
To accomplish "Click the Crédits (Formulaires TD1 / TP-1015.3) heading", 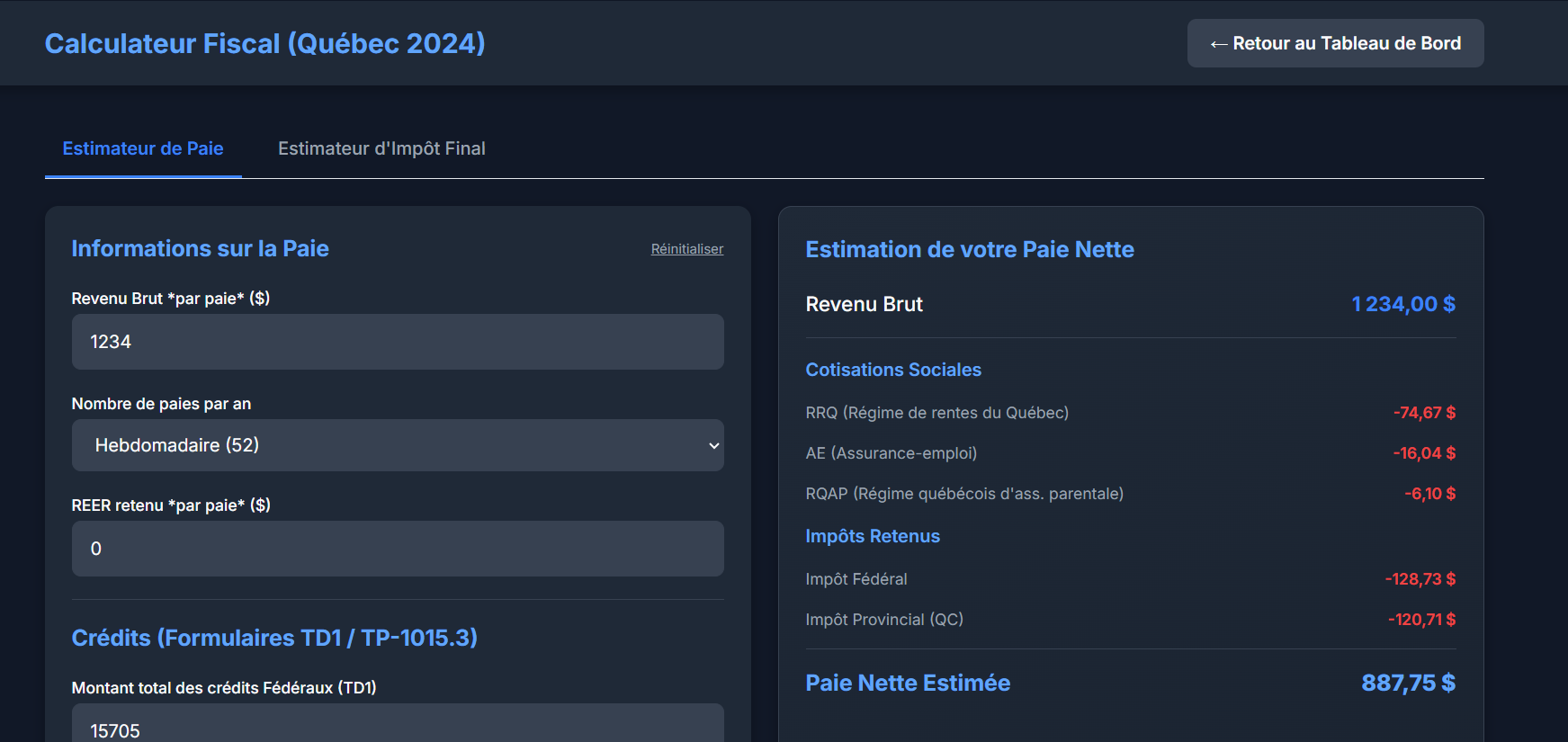I will [274, 638].
